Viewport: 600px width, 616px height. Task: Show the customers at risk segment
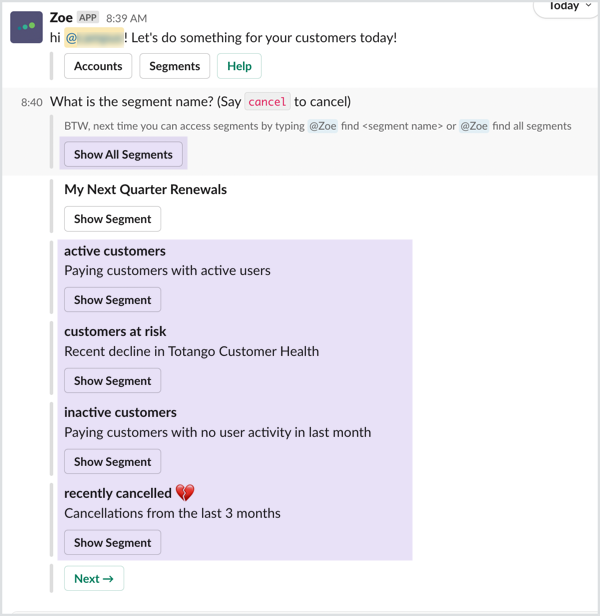pyautogui.click(x=112, y=381)
